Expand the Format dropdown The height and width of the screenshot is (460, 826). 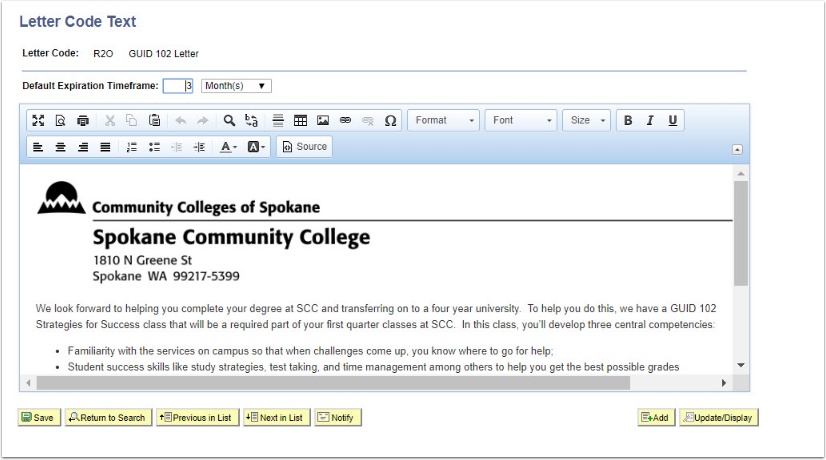tap(444, 120)
